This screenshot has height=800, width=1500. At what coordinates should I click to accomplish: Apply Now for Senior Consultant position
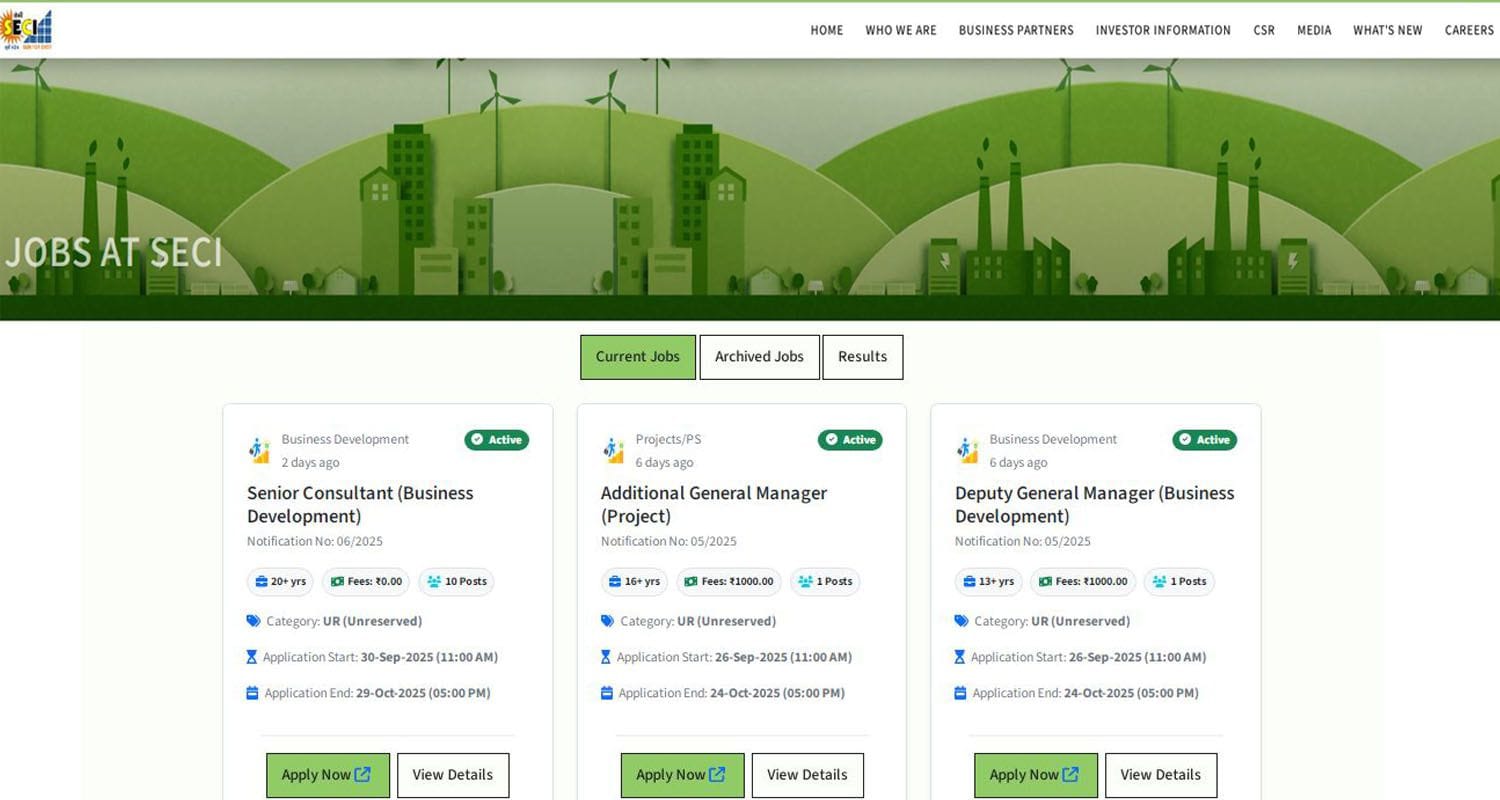coord(327,775)
